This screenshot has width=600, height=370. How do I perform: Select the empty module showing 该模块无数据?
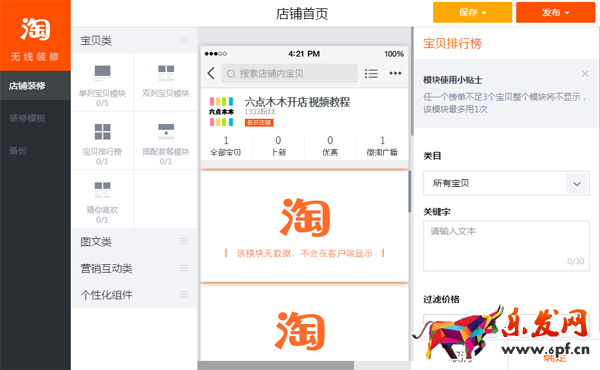pos(305,227)
